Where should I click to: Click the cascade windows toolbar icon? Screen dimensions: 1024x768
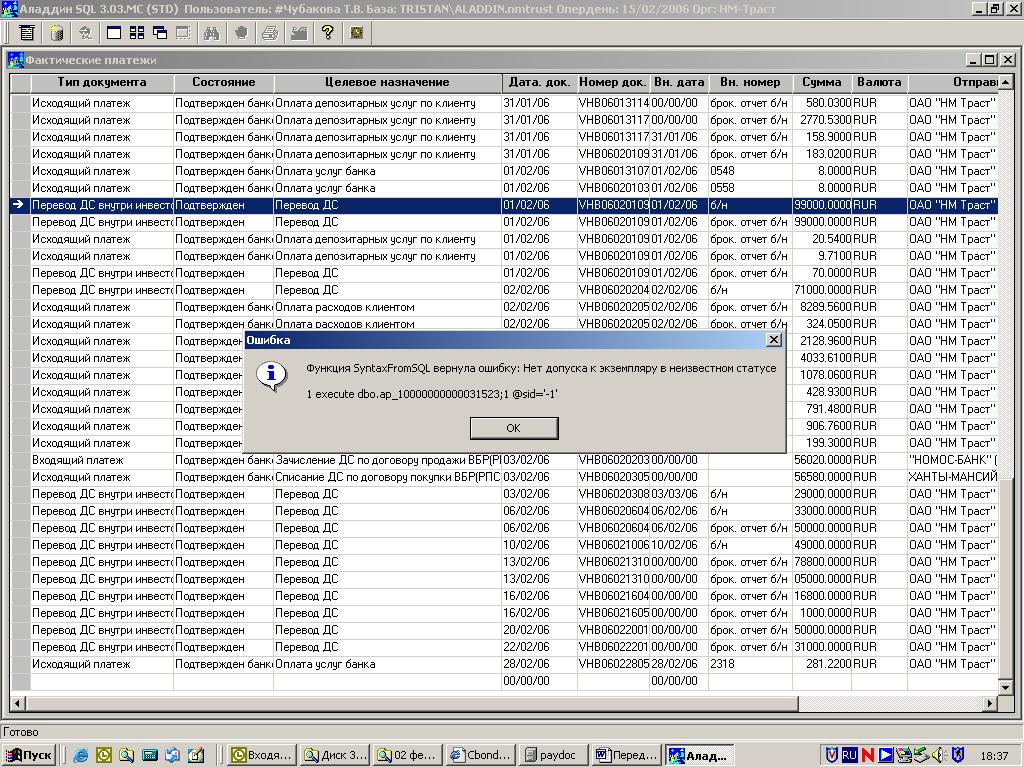(x=160, y=33)
